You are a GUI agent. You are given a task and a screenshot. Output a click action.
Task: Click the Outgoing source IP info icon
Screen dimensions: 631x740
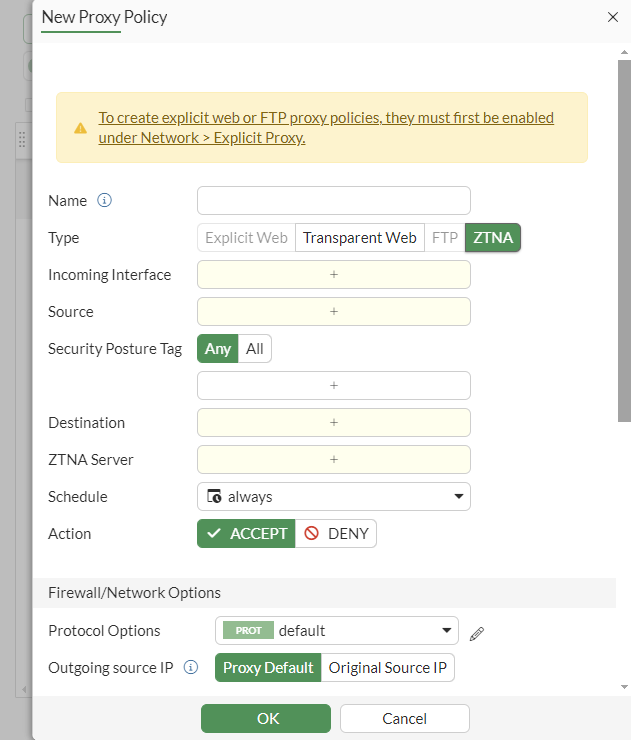click(191, 667)
